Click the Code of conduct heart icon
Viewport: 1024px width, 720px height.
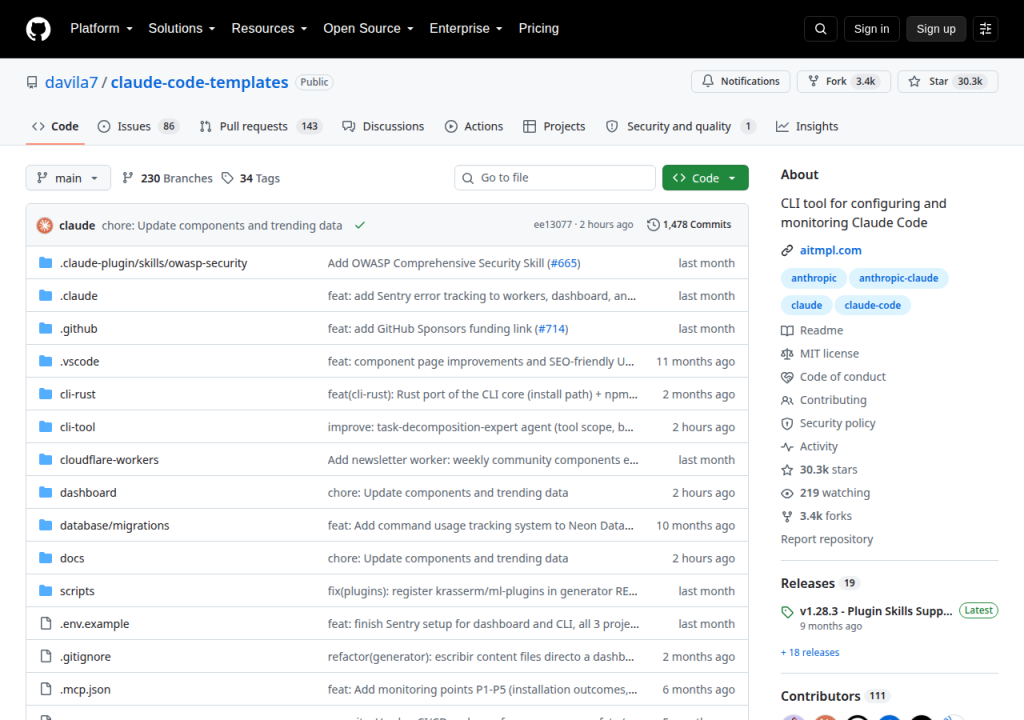click(x=787, y=377)
